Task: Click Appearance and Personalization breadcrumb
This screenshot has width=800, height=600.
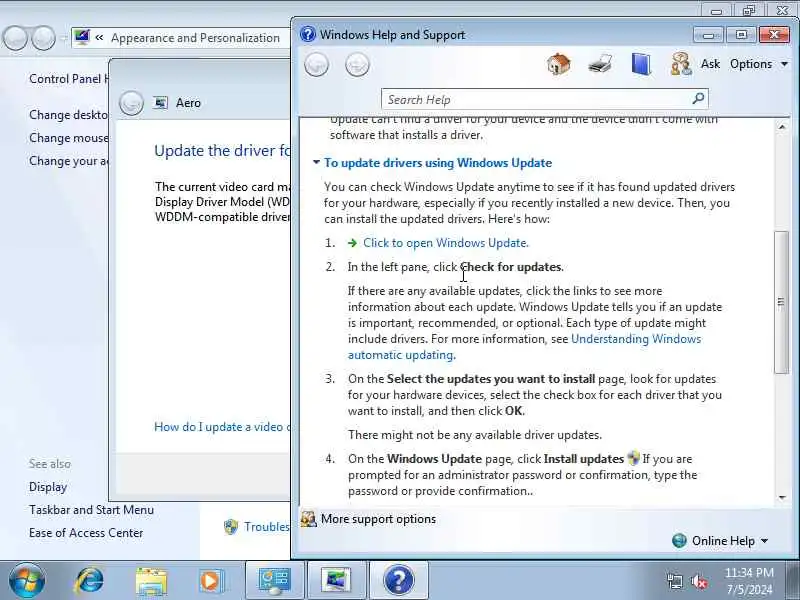Action: point(195,38)
